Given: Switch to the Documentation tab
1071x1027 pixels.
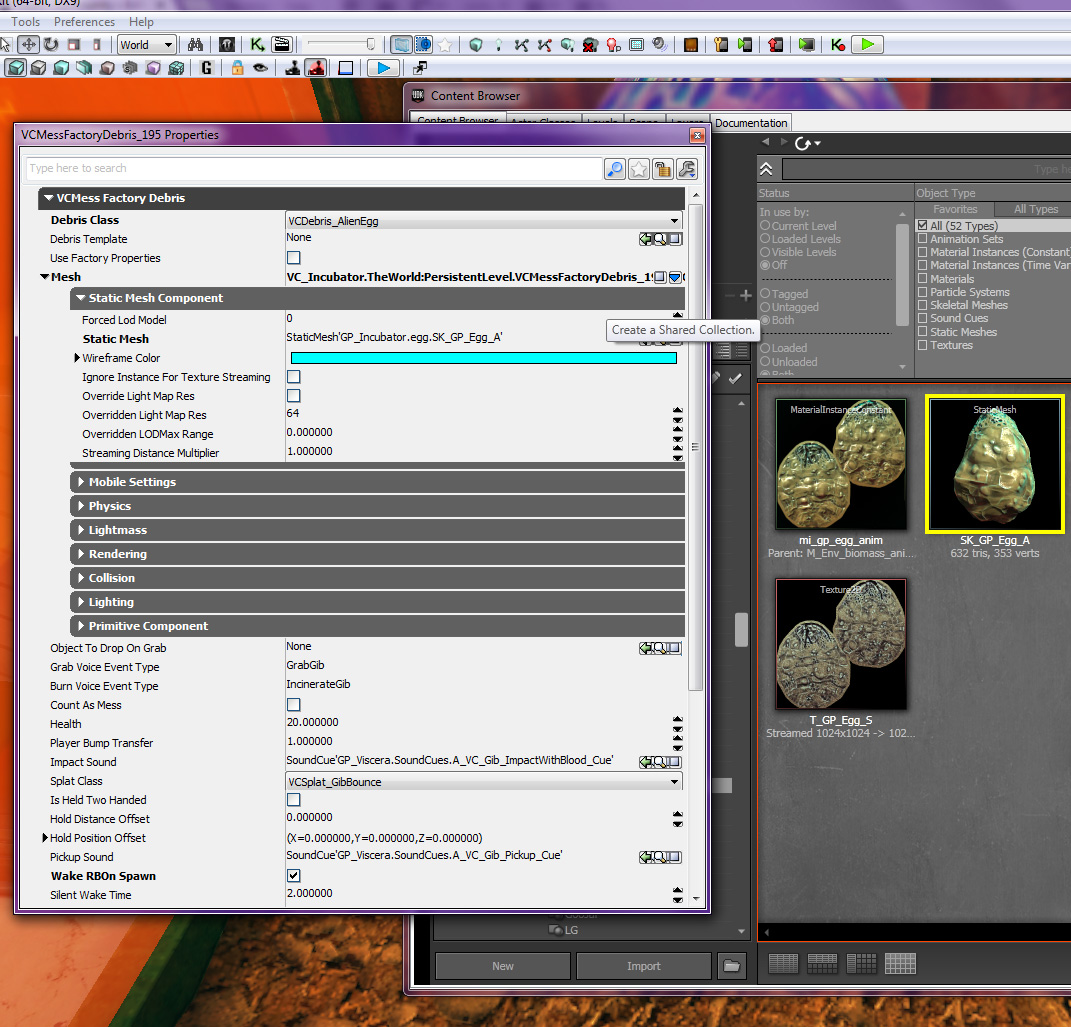Looking at the screenshot, I should [x=751, y=123].
